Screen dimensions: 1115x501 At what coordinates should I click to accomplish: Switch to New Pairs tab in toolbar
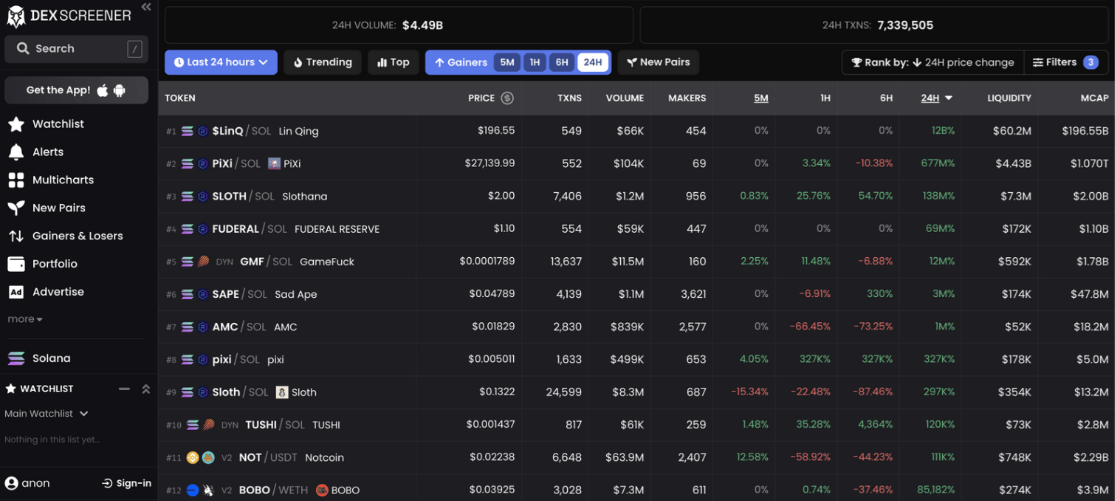658,63
